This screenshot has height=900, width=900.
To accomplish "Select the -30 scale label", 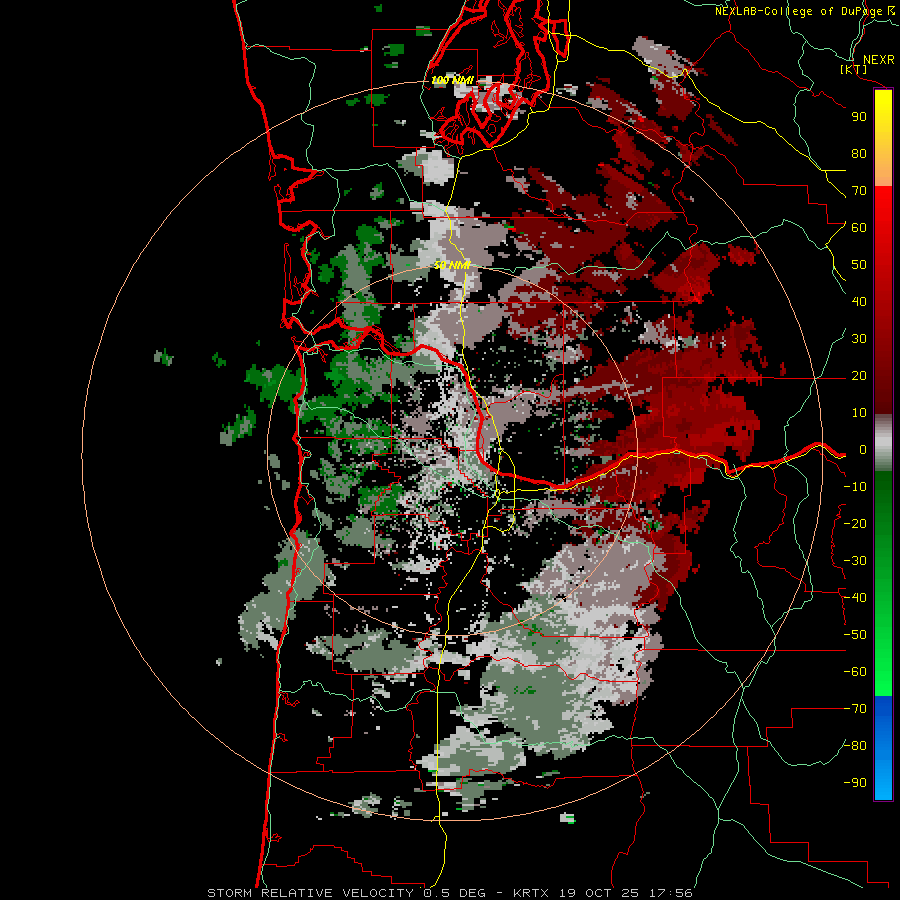I will click(855, 561).
